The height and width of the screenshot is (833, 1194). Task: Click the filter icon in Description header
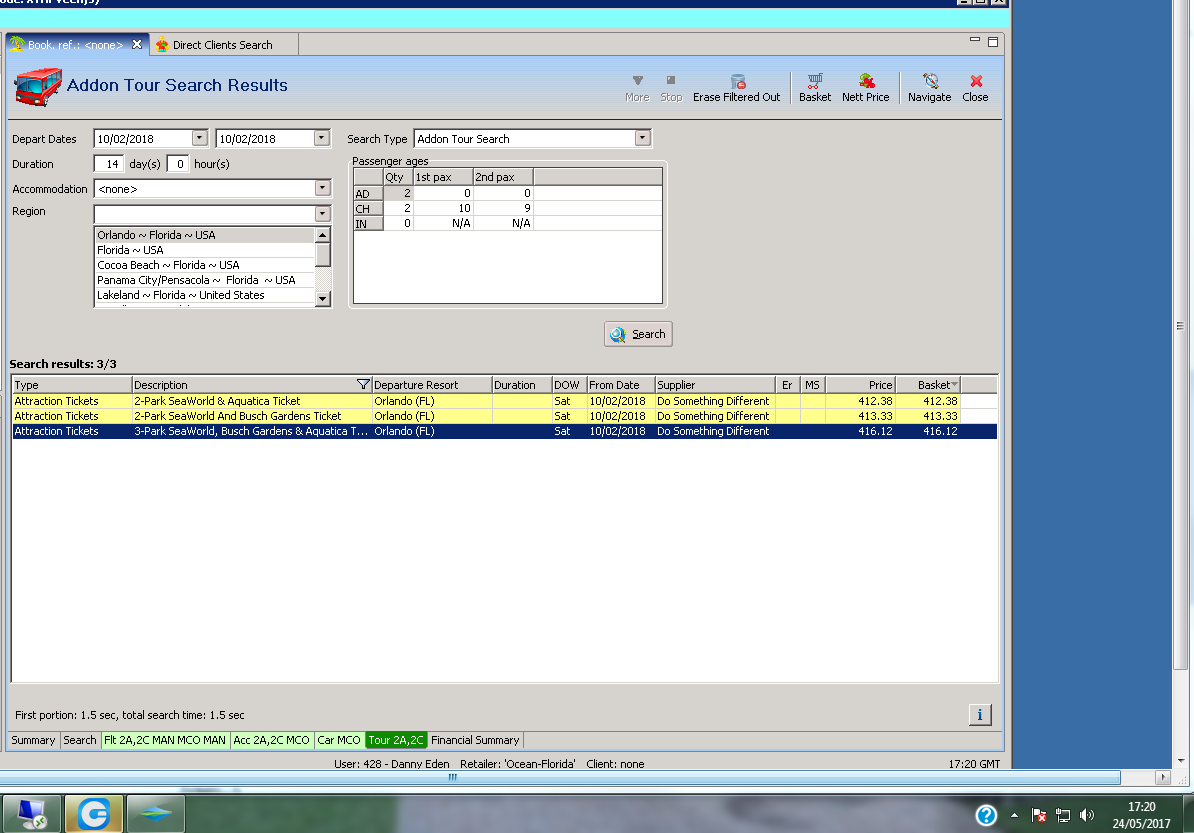363,385
